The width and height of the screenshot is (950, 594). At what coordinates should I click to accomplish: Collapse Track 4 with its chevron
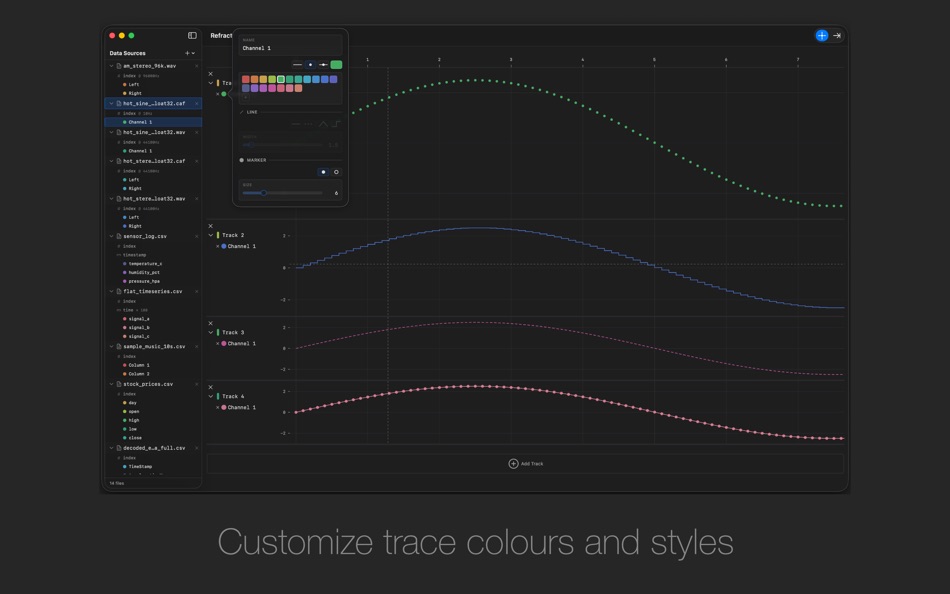211,396
